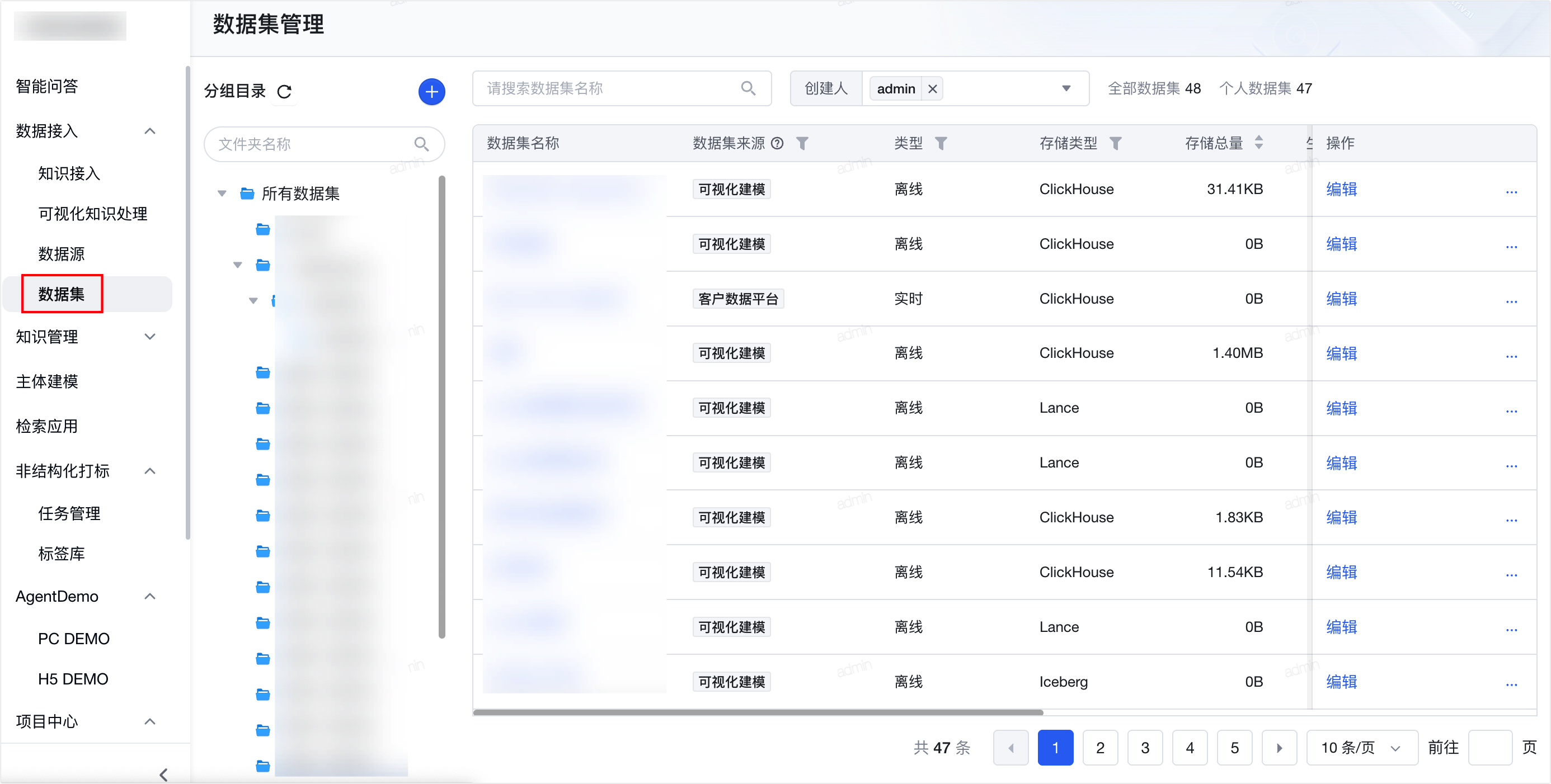Click the folder icon of 所有数据集
The width and height of the screenshot is (1551, 784).
[x=247, y=193]
